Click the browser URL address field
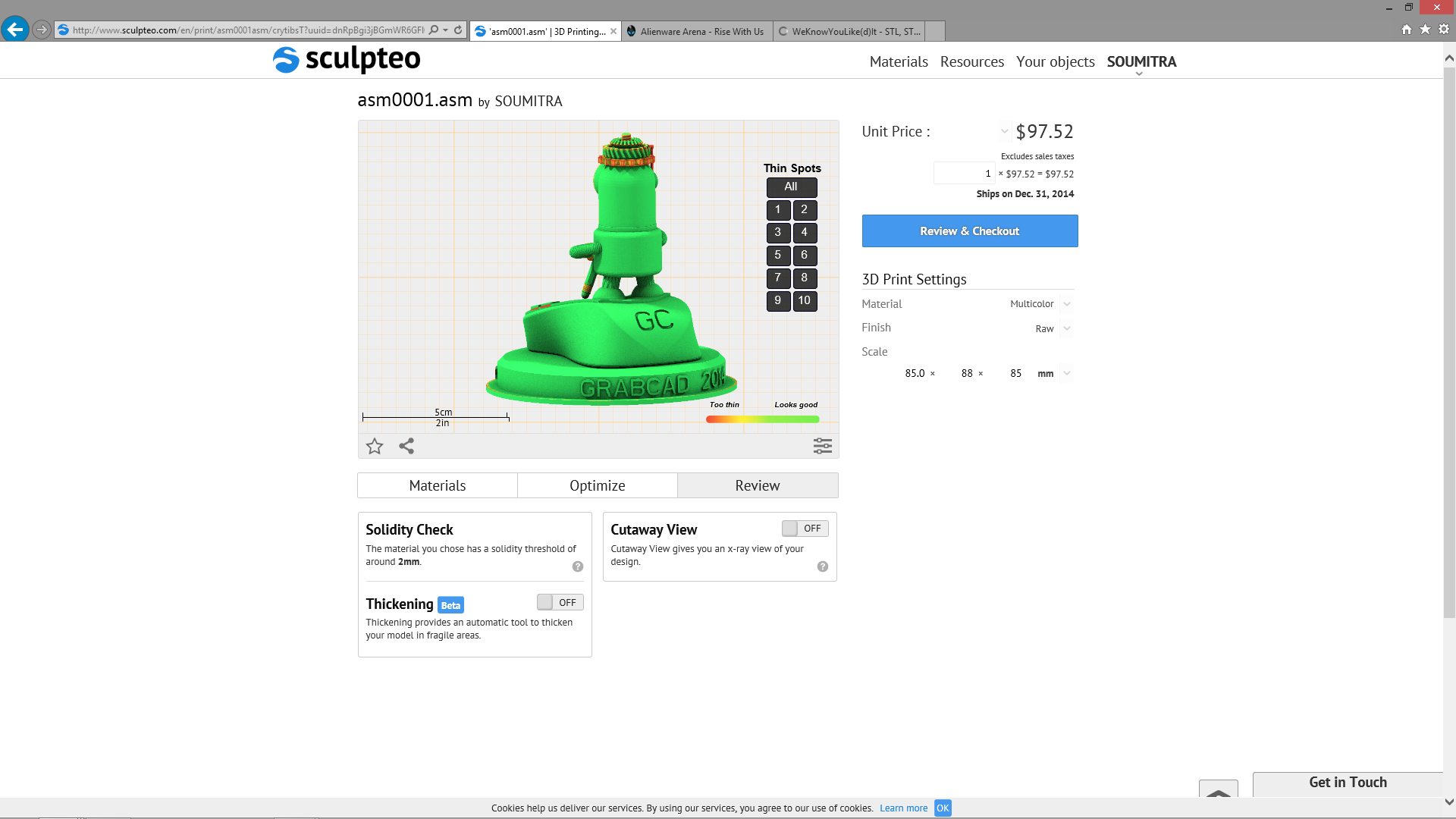Viewport: 1456px width, 819px height. click(248, 30)
